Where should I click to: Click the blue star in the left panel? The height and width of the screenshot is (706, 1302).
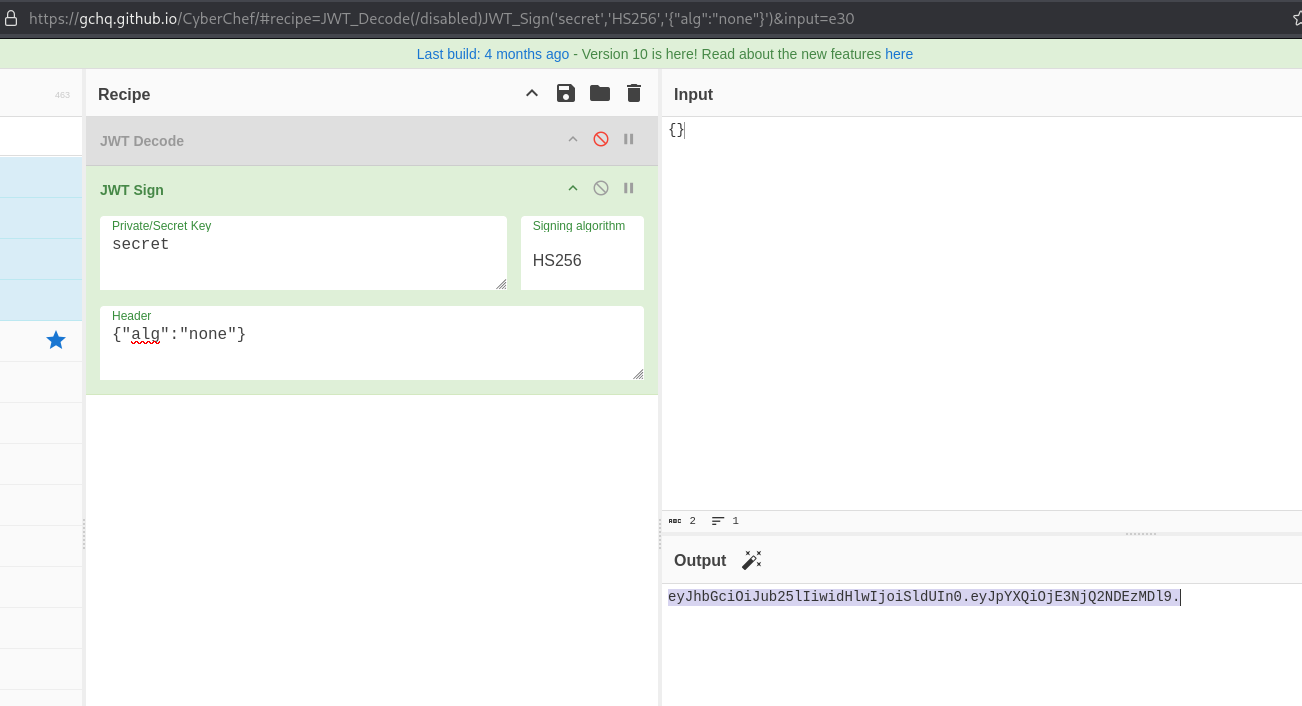56,341
